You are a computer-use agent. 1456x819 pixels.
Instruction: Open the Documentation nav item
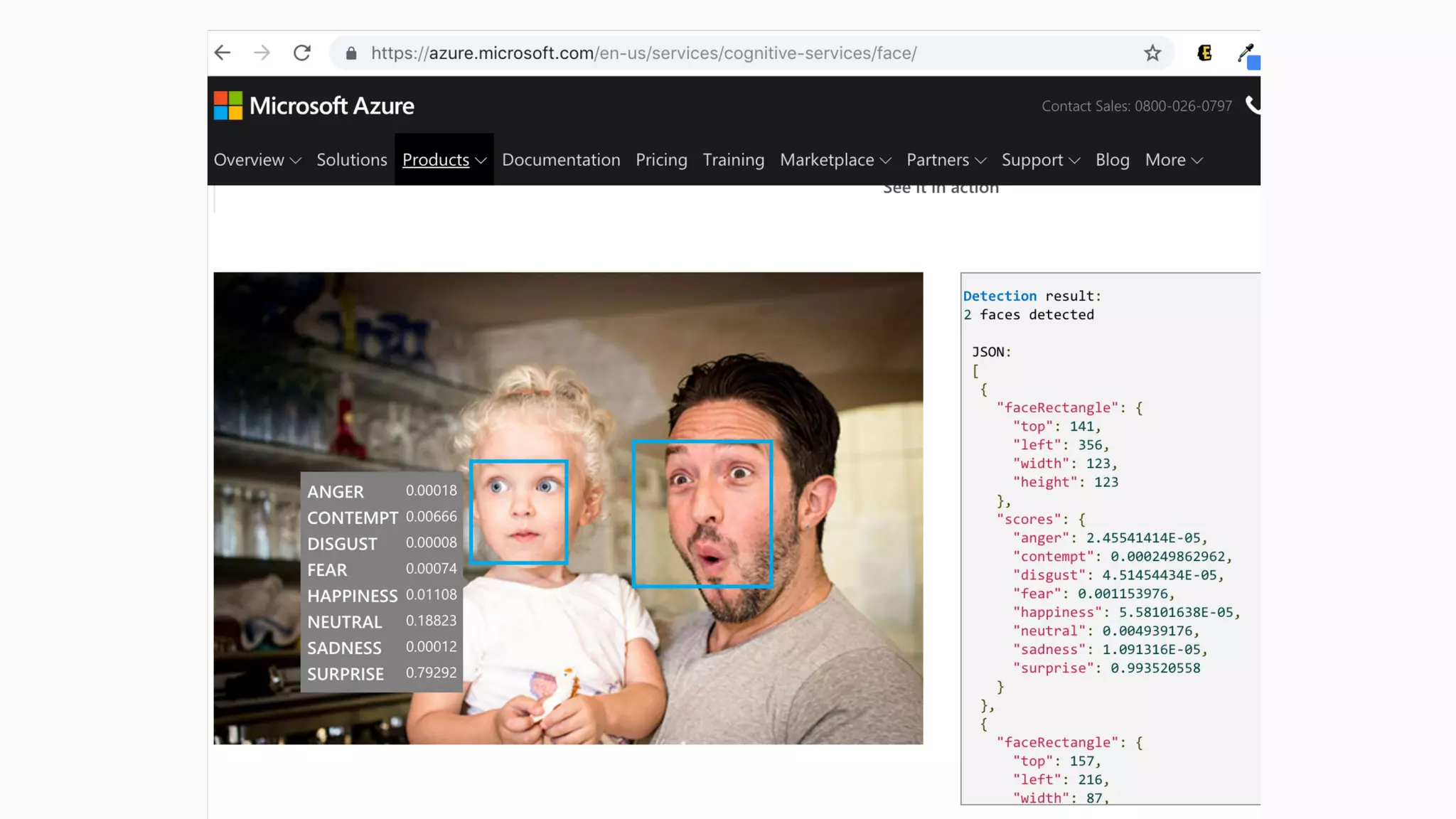561,160
